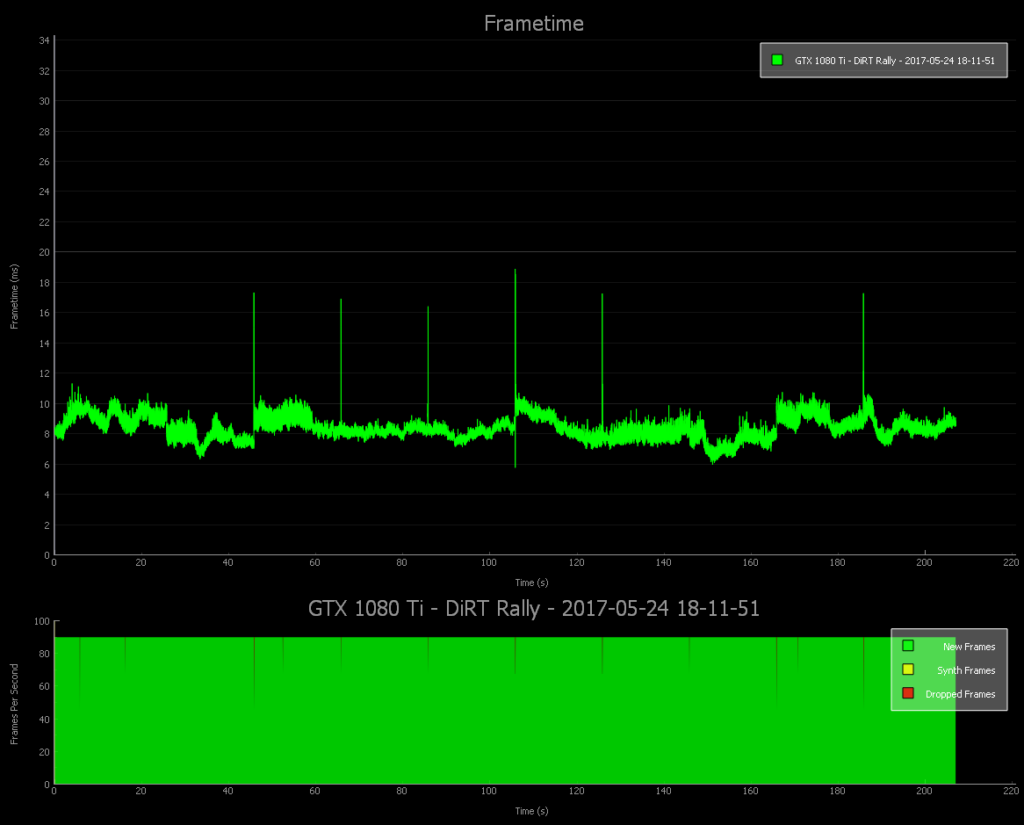This screenshot has width=1024, height=825.
Task: Click the green New Frames legend square
Action: [x=908, y=646]
